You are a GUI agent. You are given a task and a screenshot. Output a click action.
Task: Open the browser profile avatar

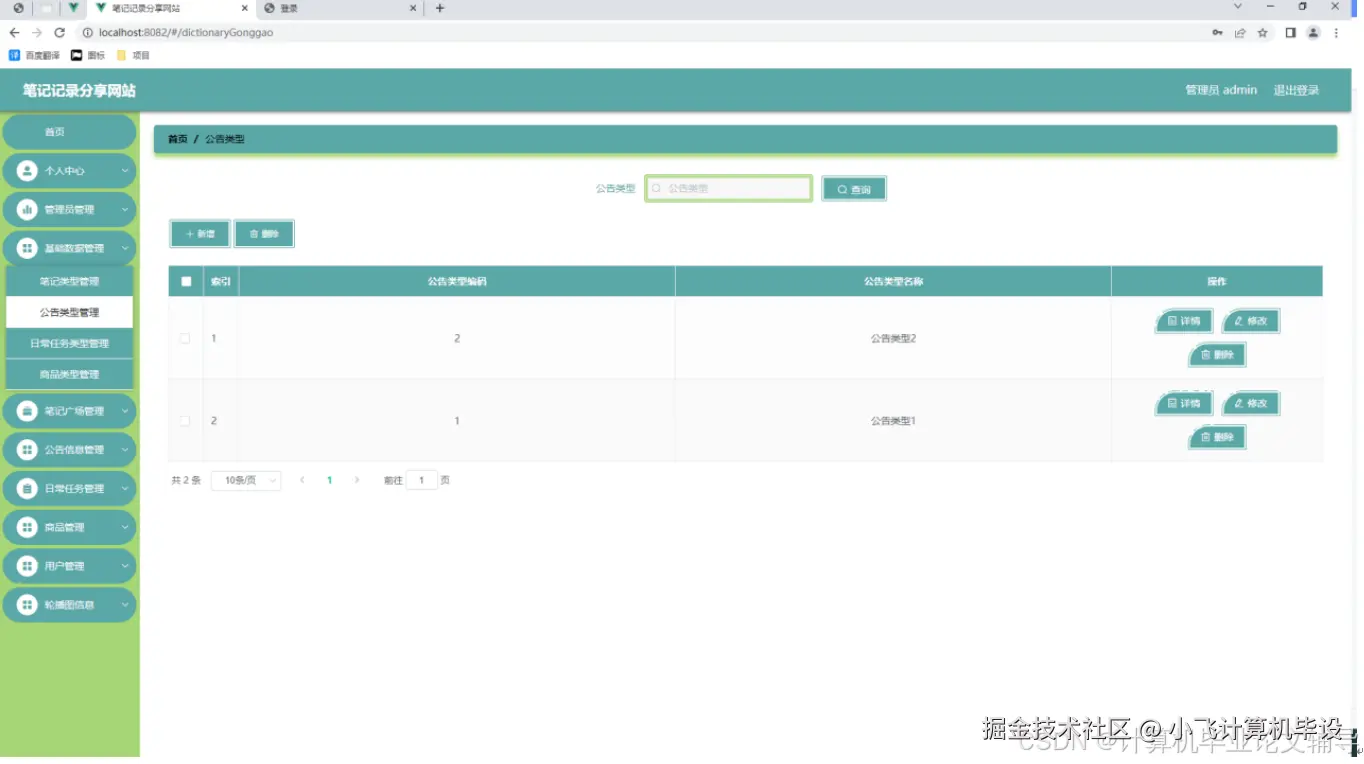[x=1314, y=33]
